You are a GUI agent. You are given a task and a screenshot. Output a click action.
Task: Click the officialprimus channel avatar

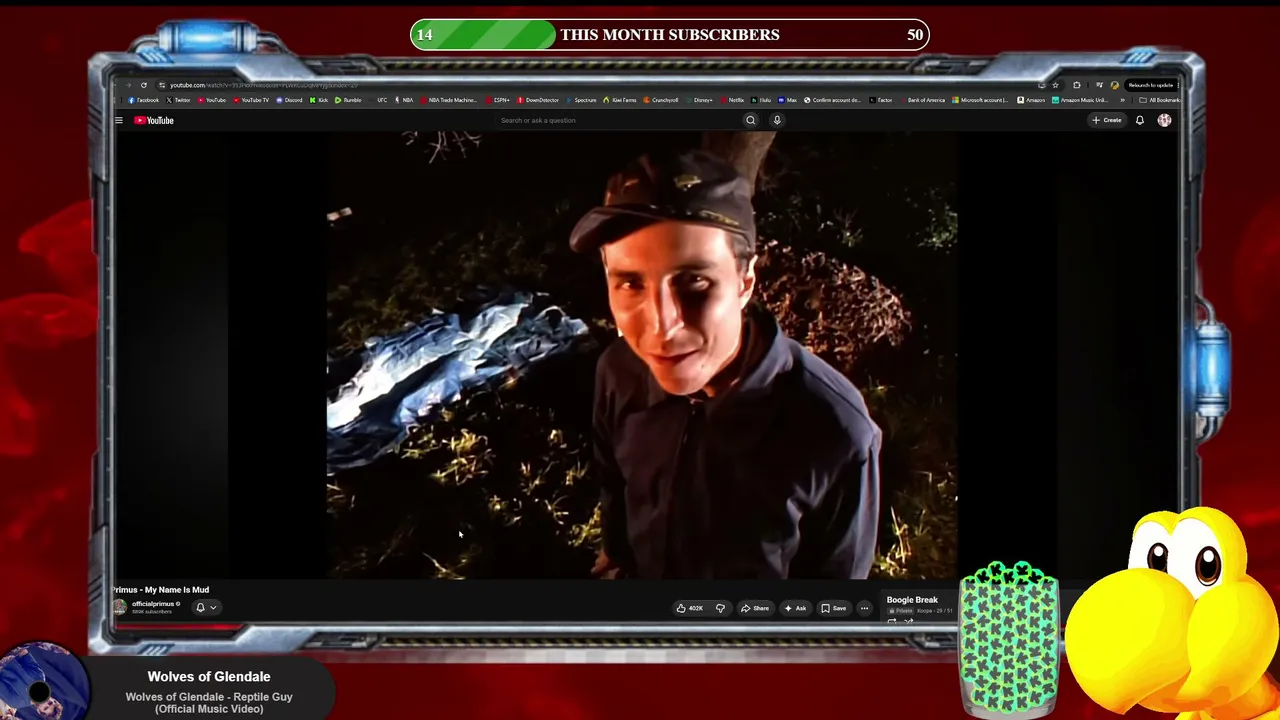point(120,607)
